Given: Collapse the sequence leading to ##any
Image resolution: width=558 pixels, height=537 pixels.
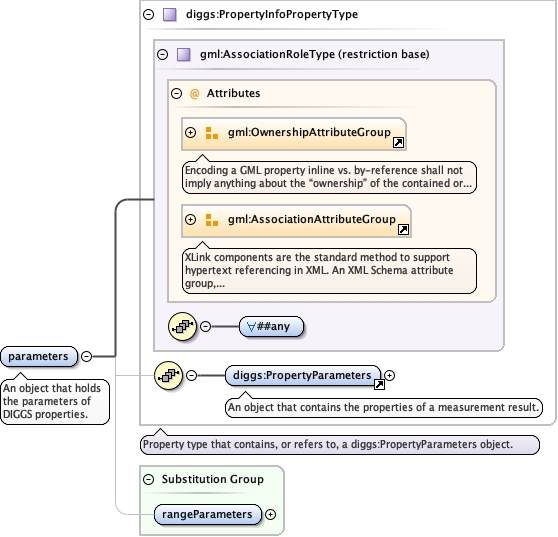Looking at the screenshot, I should point(205,326).
